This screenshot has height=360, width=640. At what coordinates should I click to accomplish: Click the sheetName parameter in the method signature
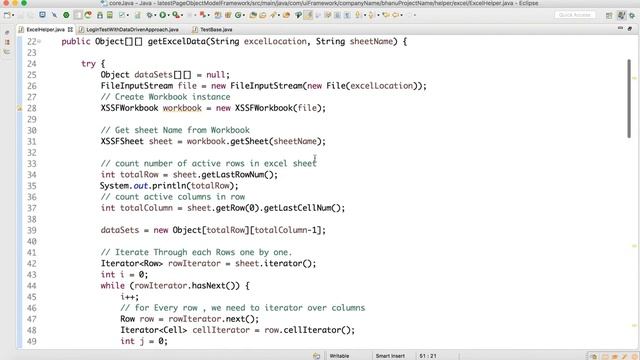371,41
